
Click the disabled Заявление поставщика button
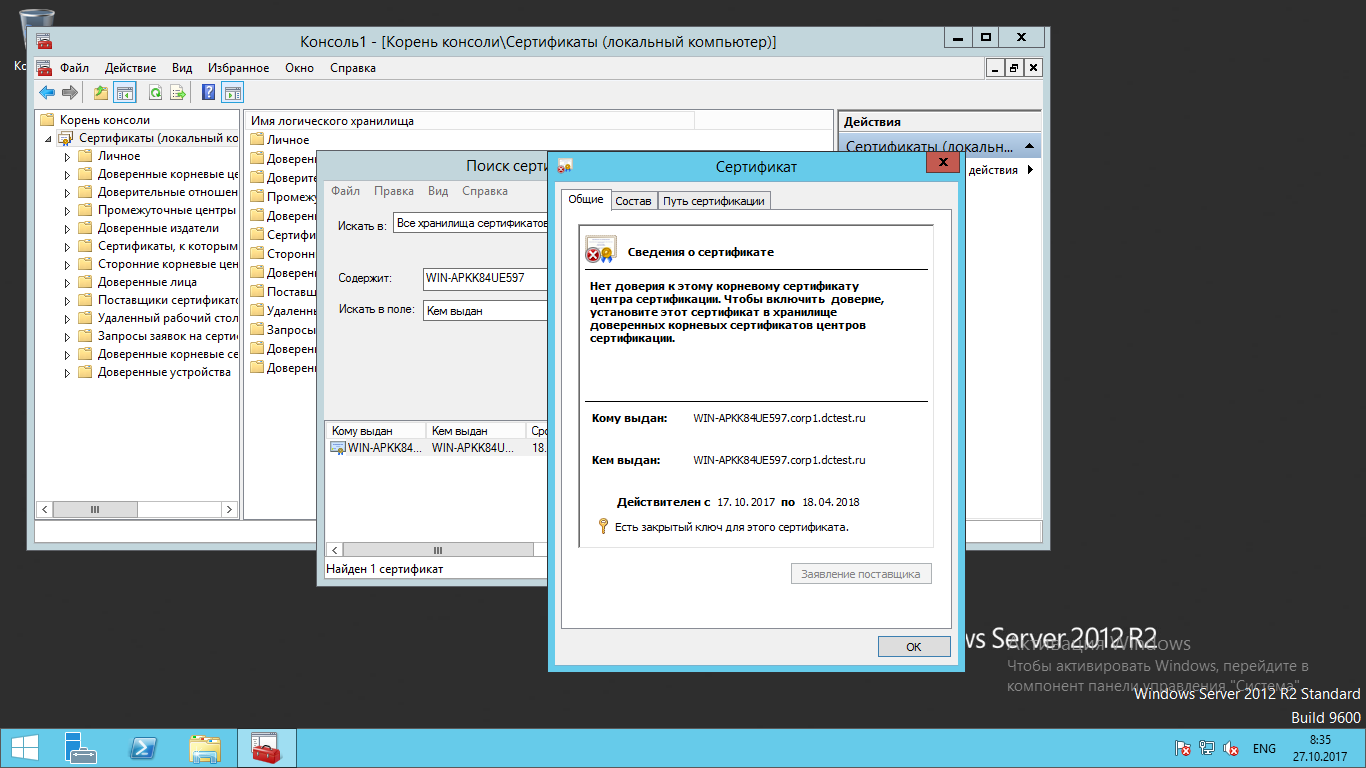[861, 574]
